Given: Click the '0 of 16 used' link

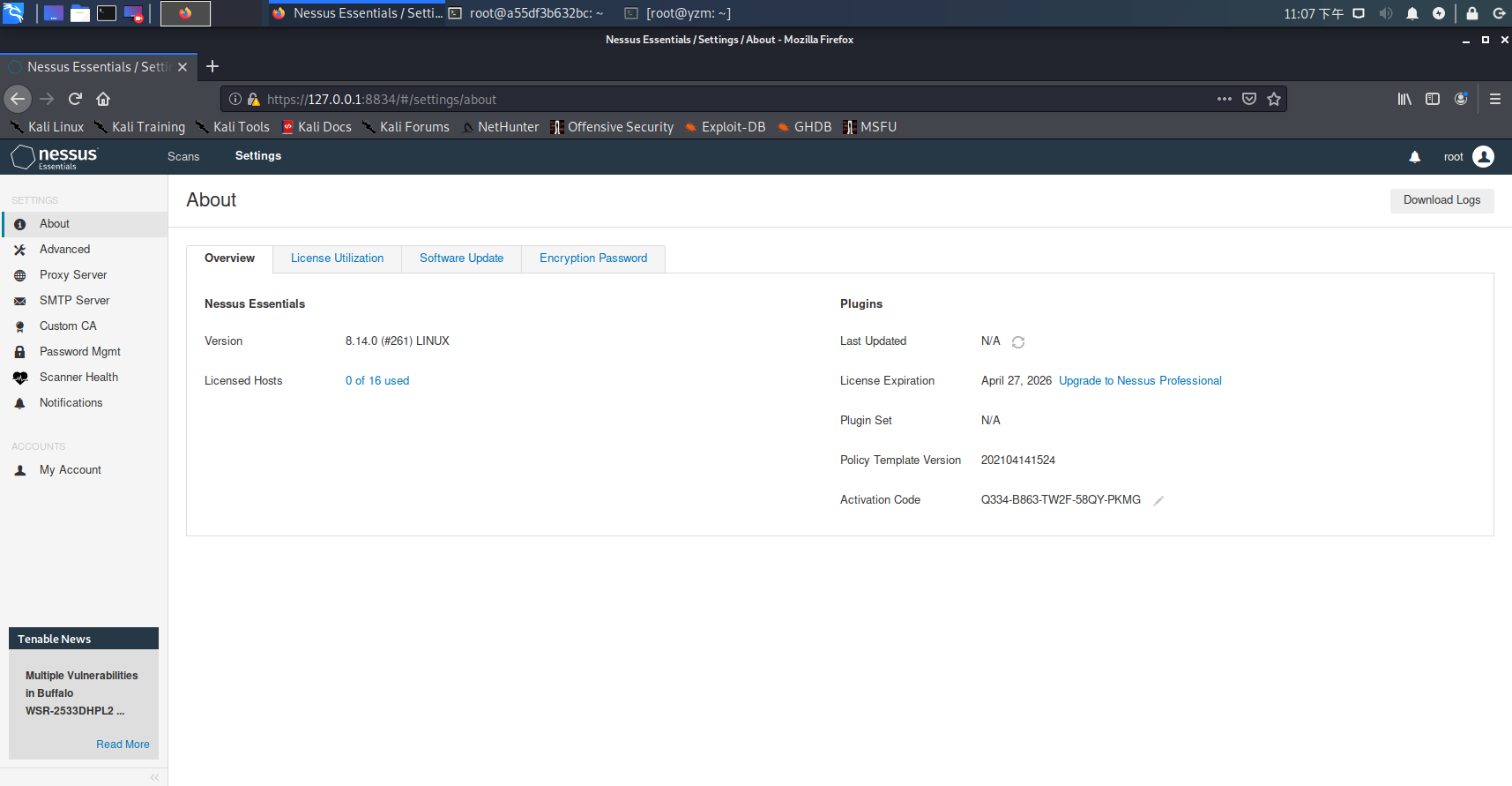Looking at the screenshot, I should [377, 381].
